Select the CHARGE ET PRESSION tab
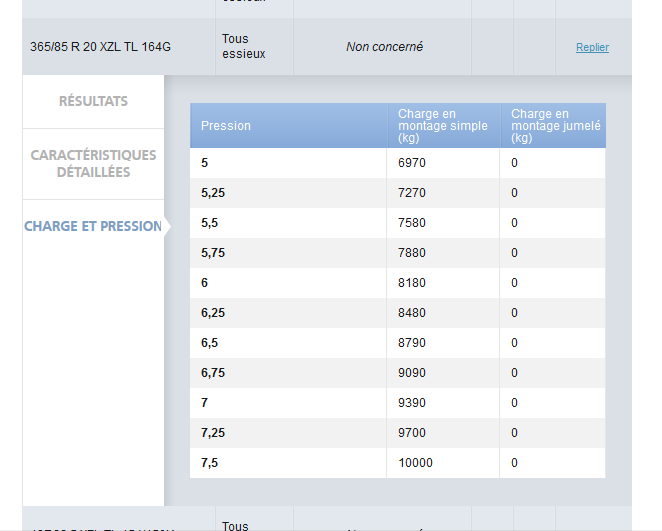The height and width of the screenshot is (531, 662). click(x=93, y=226)
